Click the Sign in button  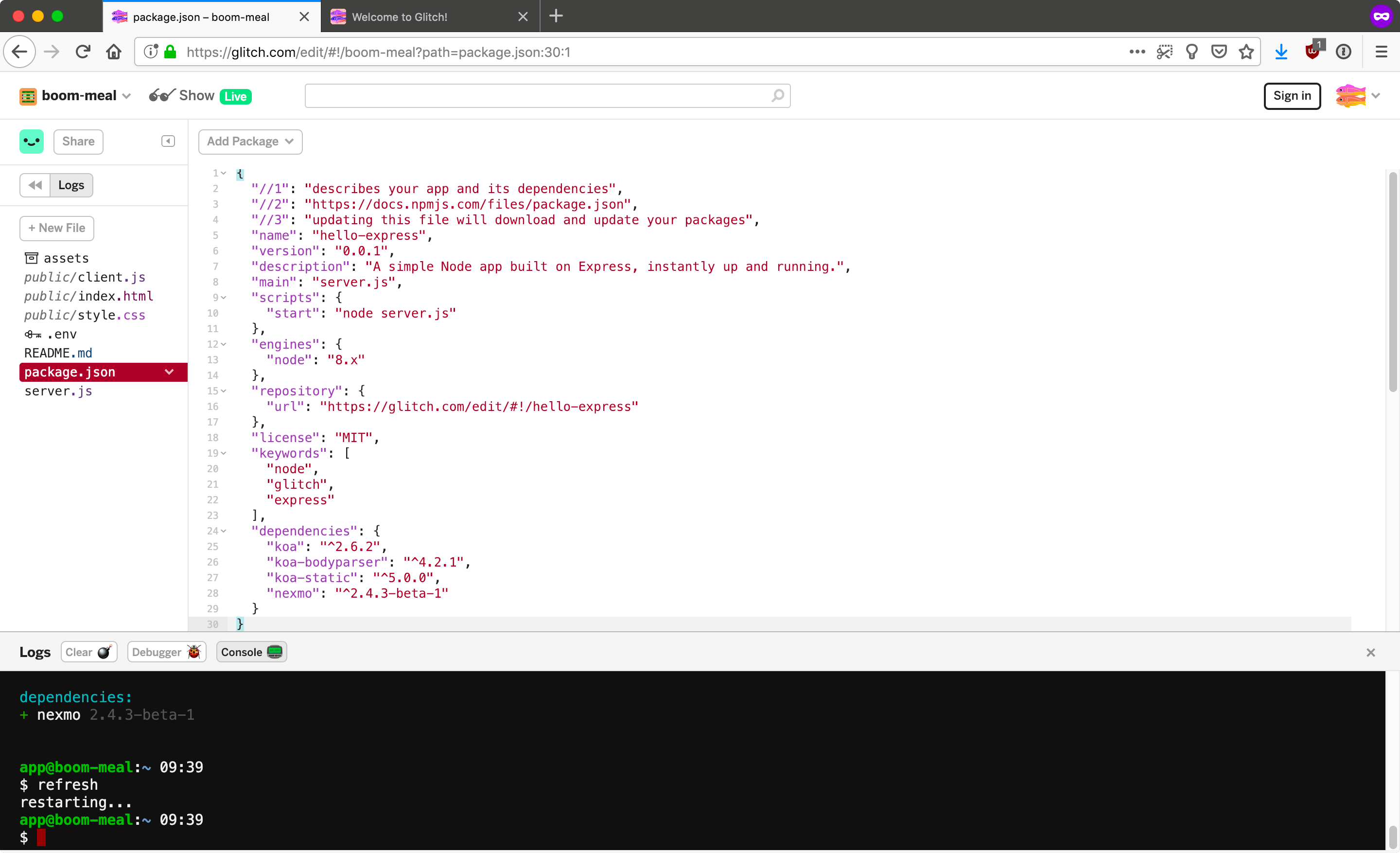pyautogui.click(x=1292, y=95)
